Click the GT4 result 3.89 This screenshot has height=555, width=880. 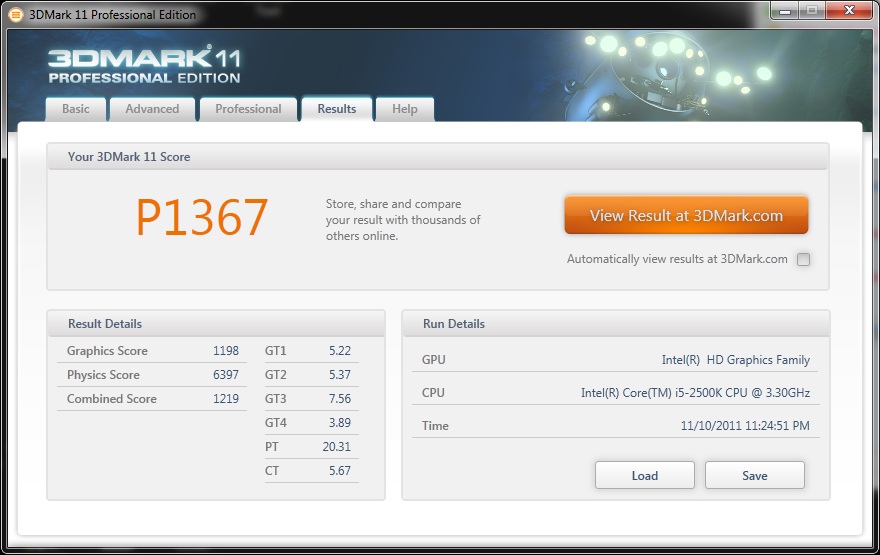click(340, 423)
